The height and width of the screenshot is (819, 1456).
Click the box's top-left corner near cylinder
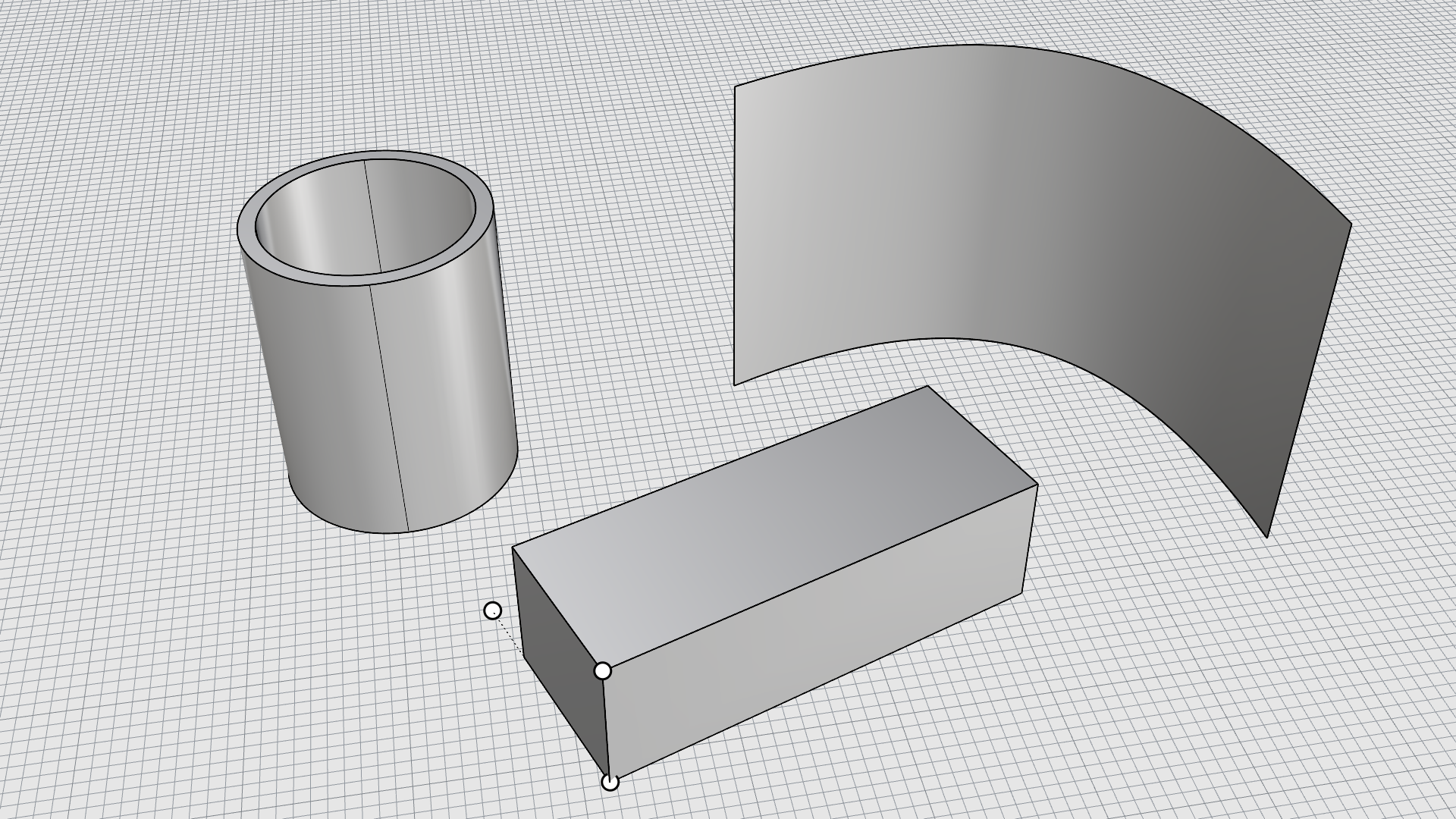pyautogui.click(x=513, y=548)
